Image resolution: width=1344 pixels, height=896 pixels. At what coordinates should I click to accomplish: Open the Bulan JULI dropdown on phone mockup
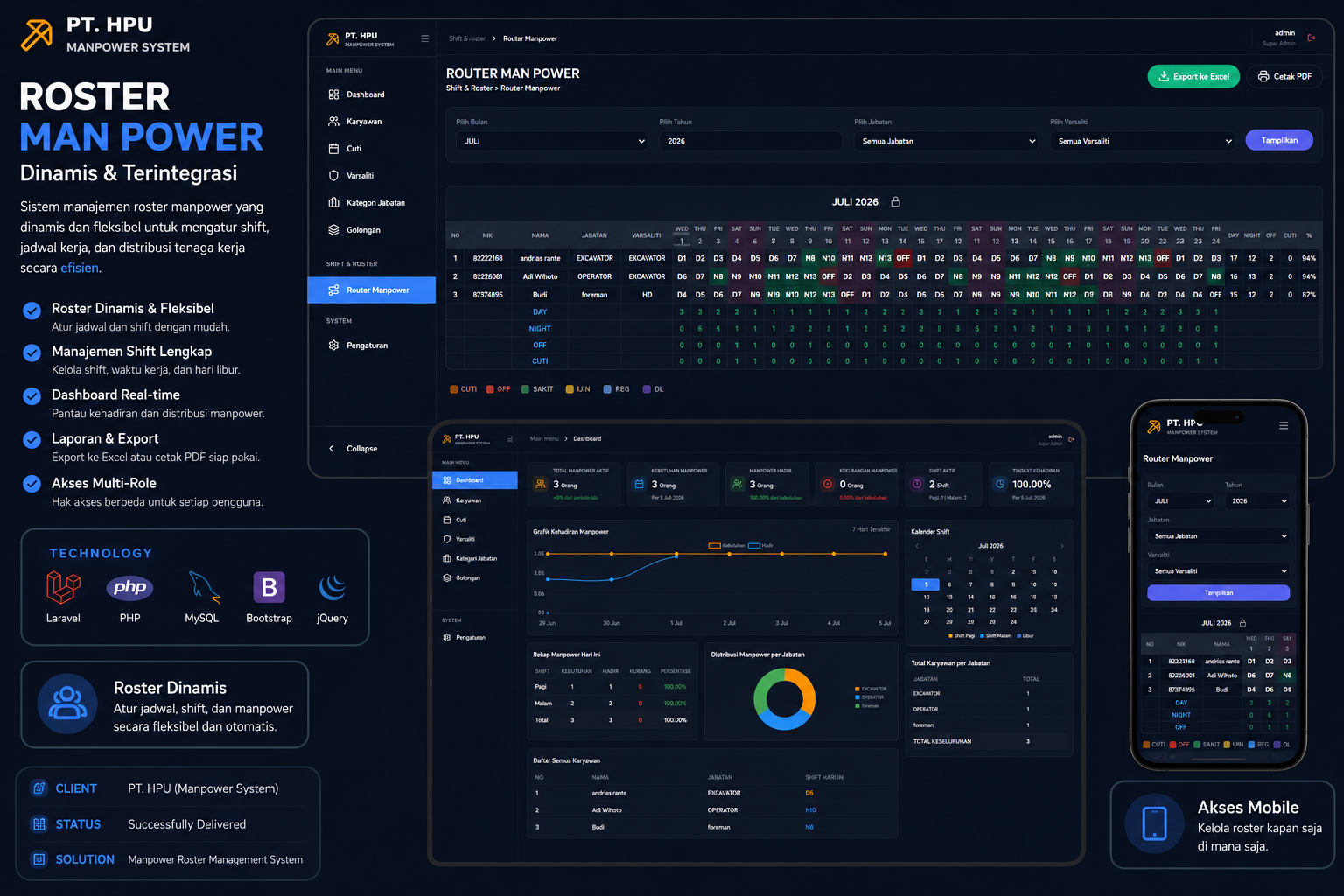pyautogui.click(x=1181, y=501)
